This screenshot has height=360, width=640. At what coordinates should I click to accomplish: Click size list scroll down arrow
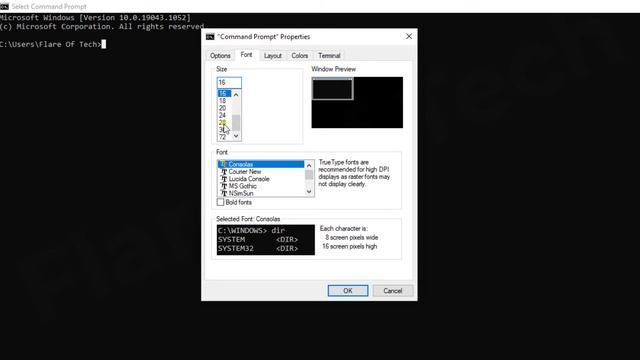coord(236,136)
